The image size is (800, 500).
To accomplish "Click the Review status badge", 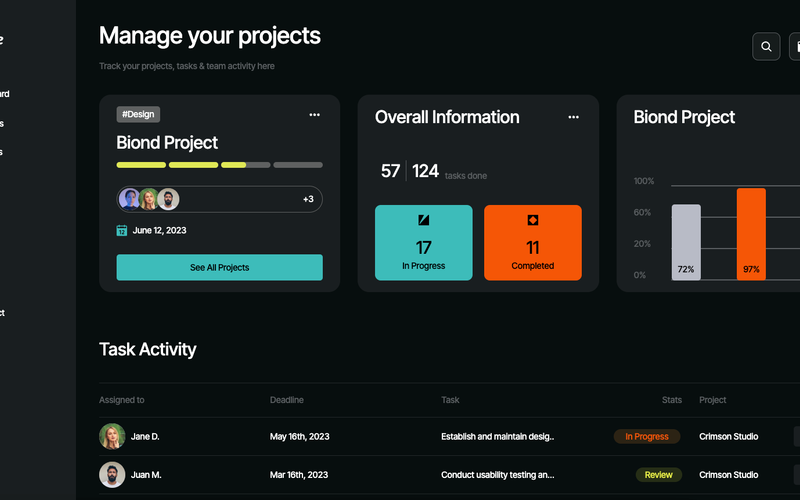I will [x=659, y=474].
